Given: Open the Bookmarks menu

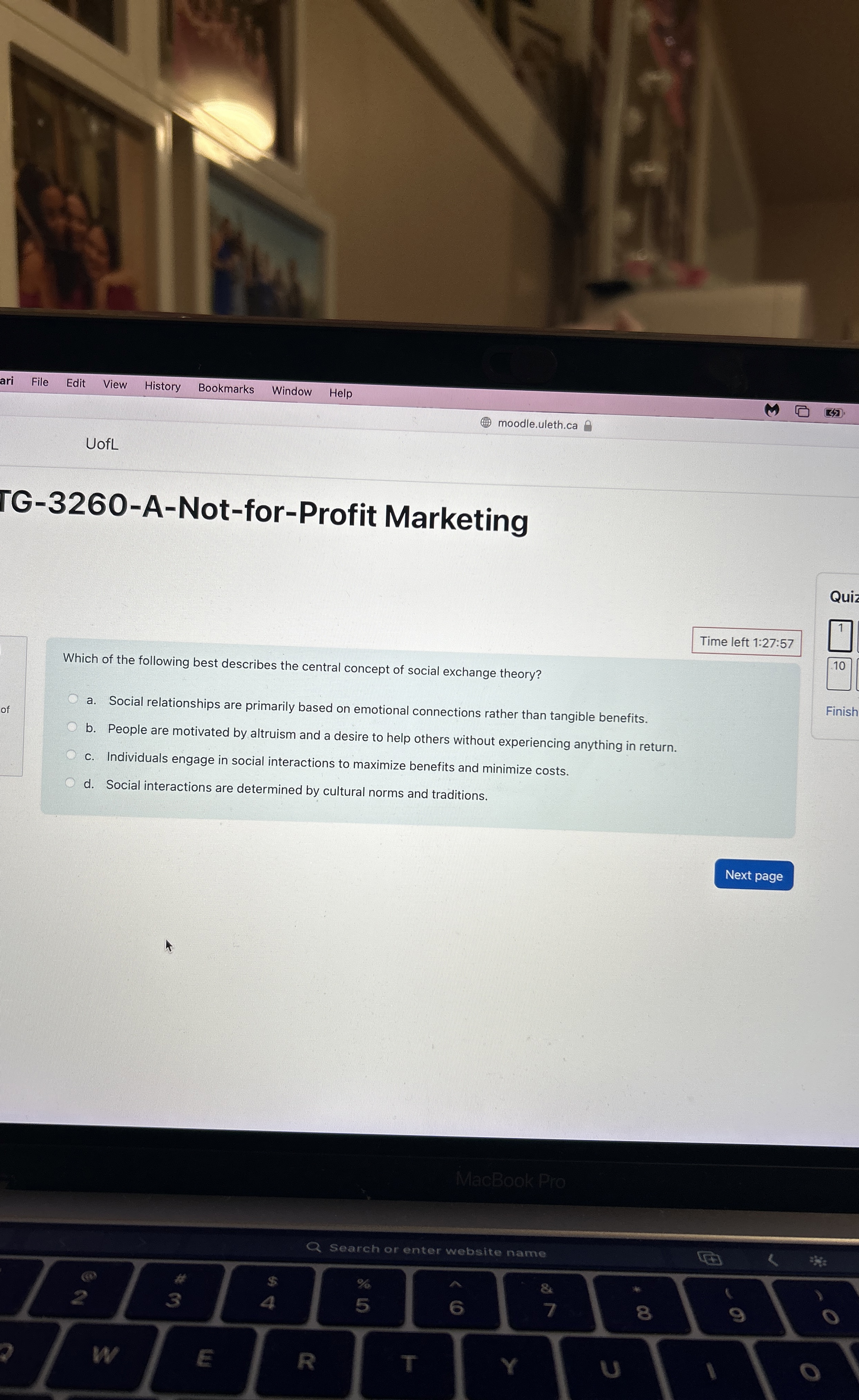Looking at the screenshot, I should [x=226, y=389].
